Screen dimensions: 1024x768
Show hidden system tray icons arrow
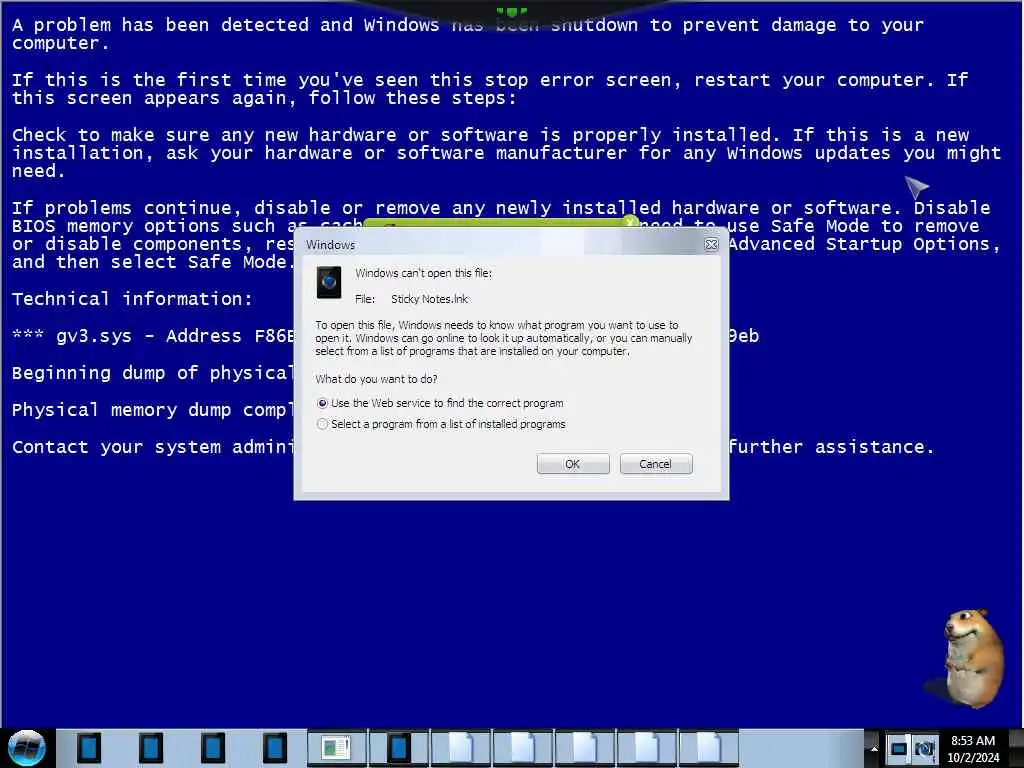[x=874, y=749]
